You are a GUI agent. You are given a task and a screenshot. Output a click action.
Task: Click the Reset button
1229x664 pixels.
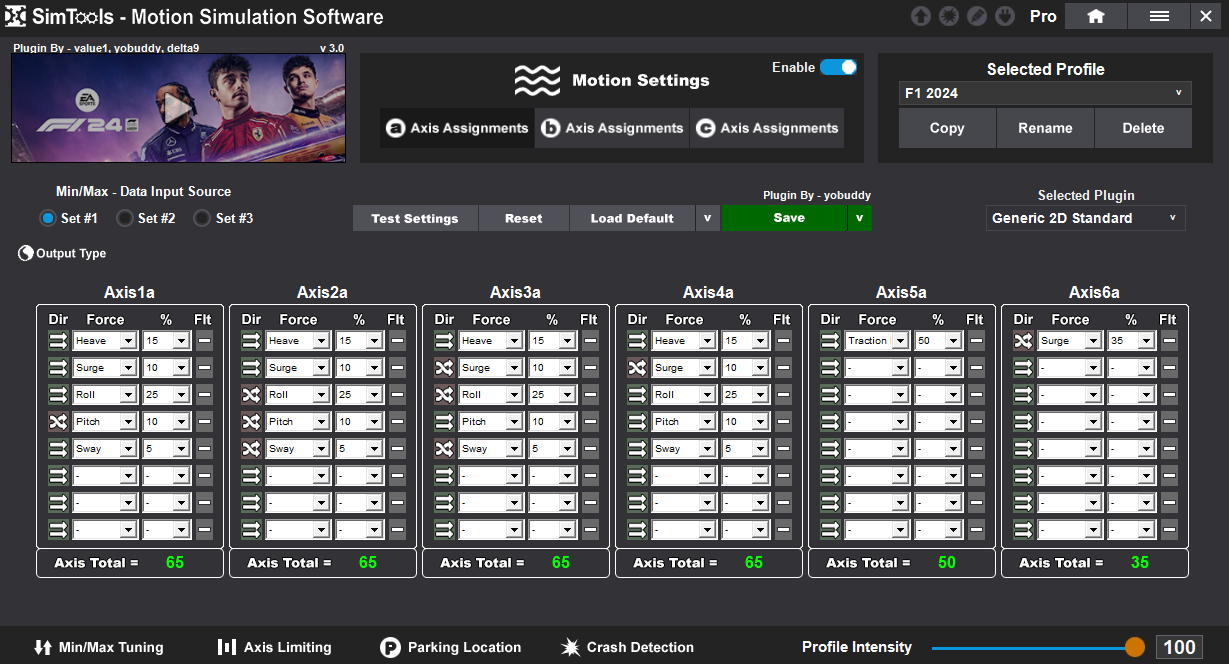524,218
